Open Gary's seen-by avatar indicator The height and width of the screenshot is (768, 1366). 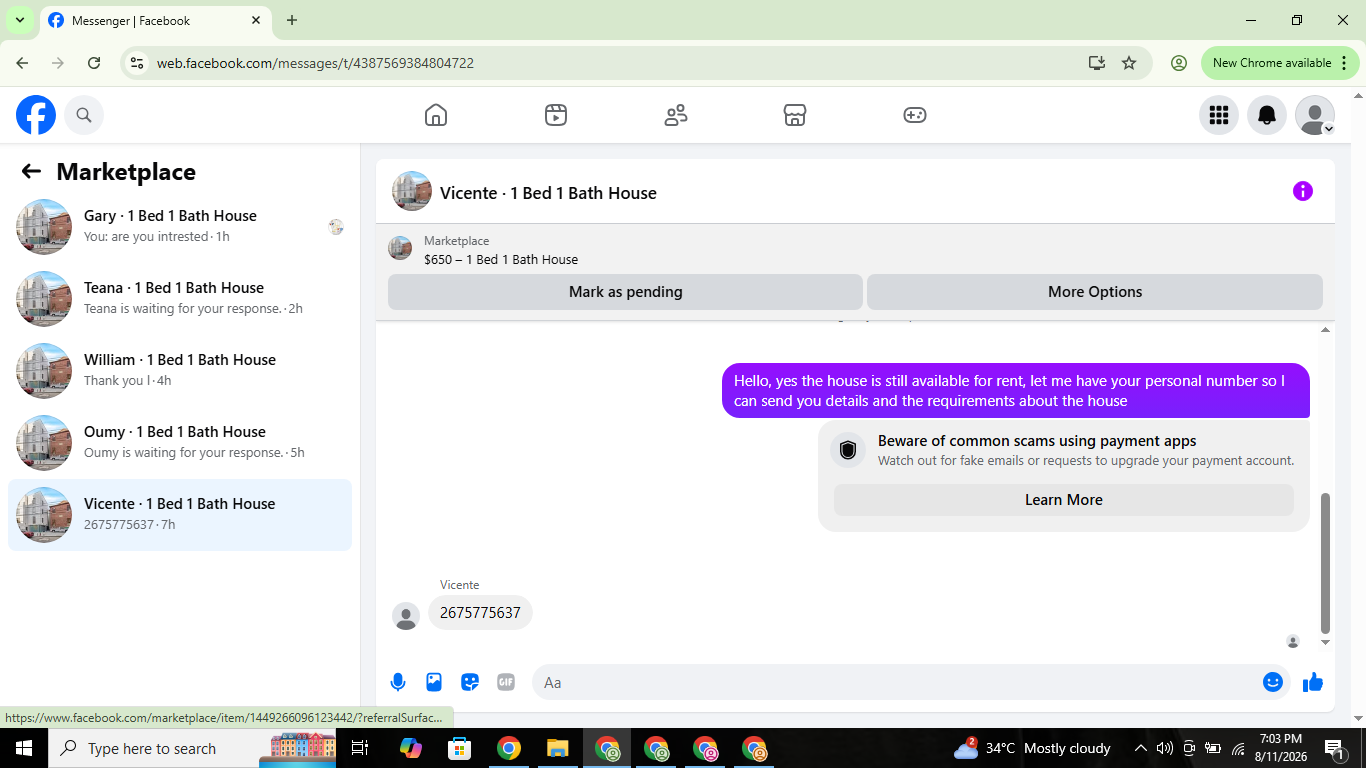tap(336, 227)
